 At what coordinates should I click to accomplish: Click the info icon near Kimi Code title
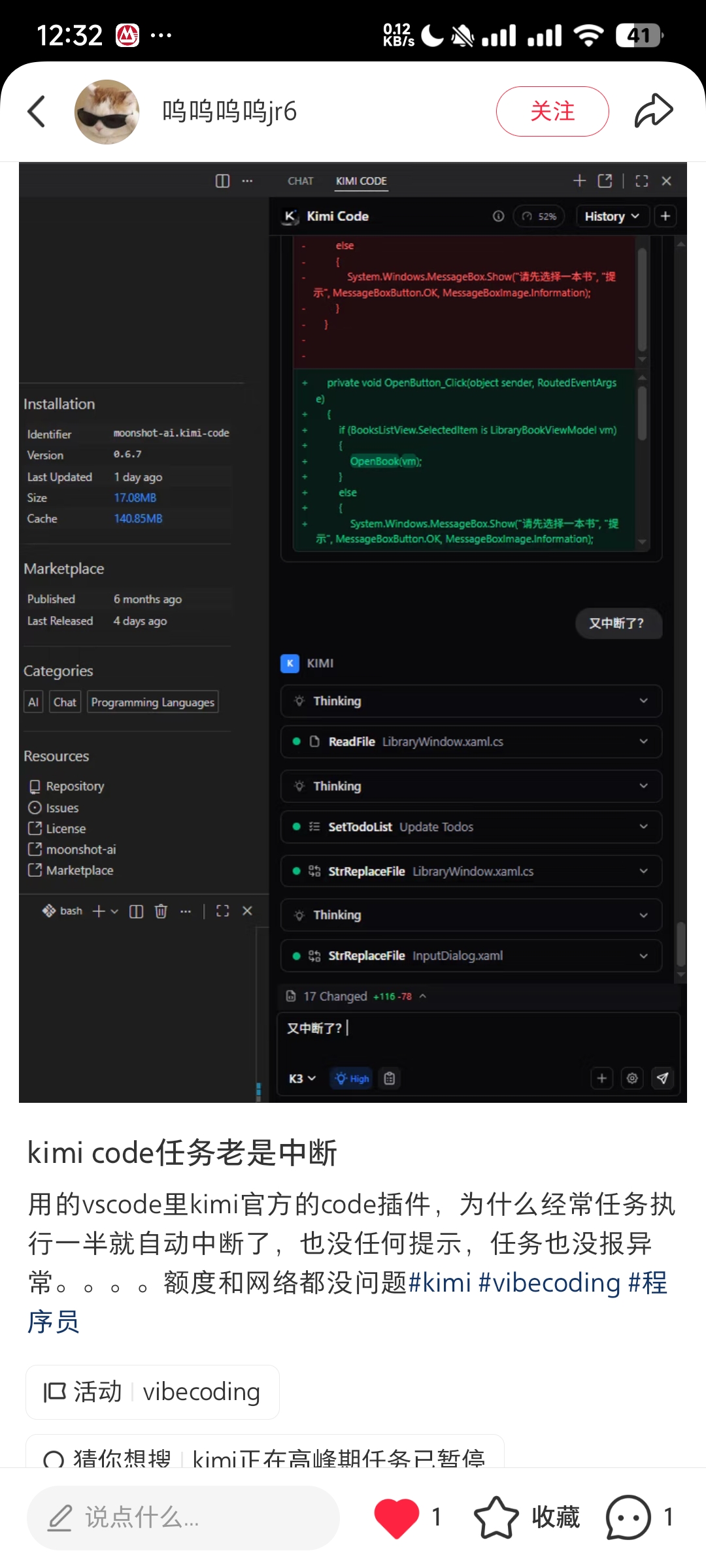tap(498, 216)
